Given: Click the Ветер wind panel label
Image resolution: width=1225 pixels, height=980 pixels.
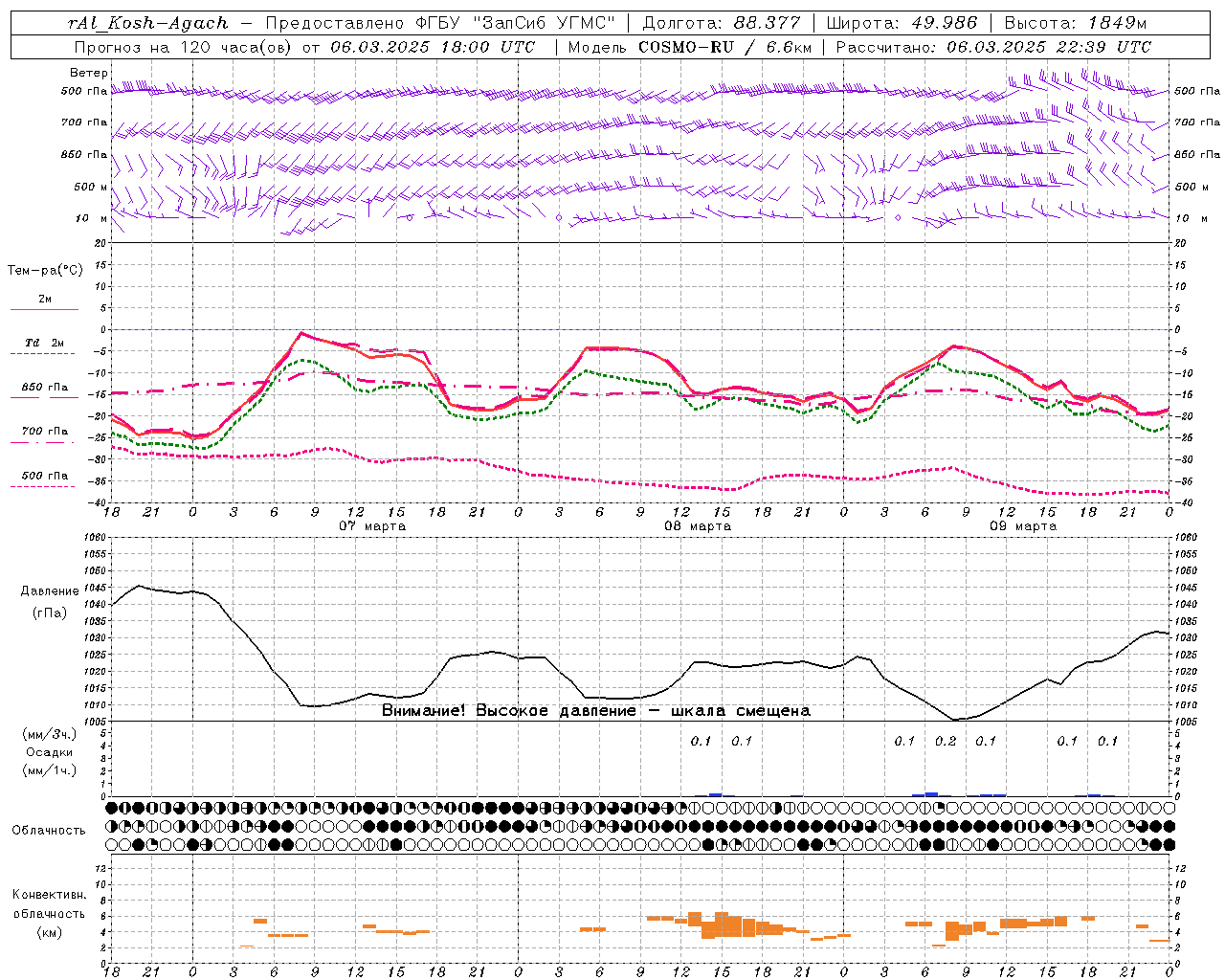Looking at the screenshot, I should (x=89, y=73).
